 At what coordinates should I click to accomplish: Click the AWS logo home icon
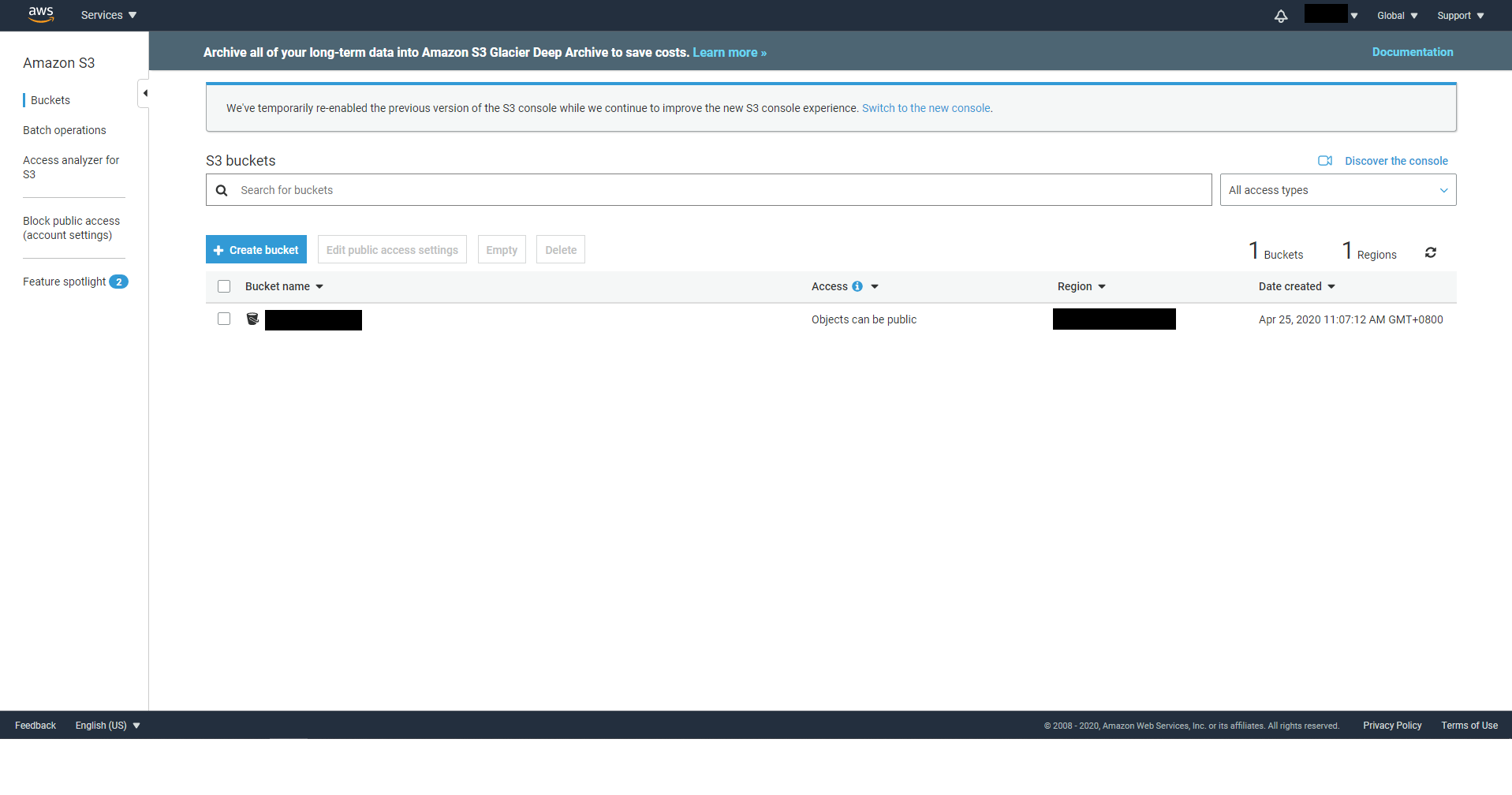[41, 15]
